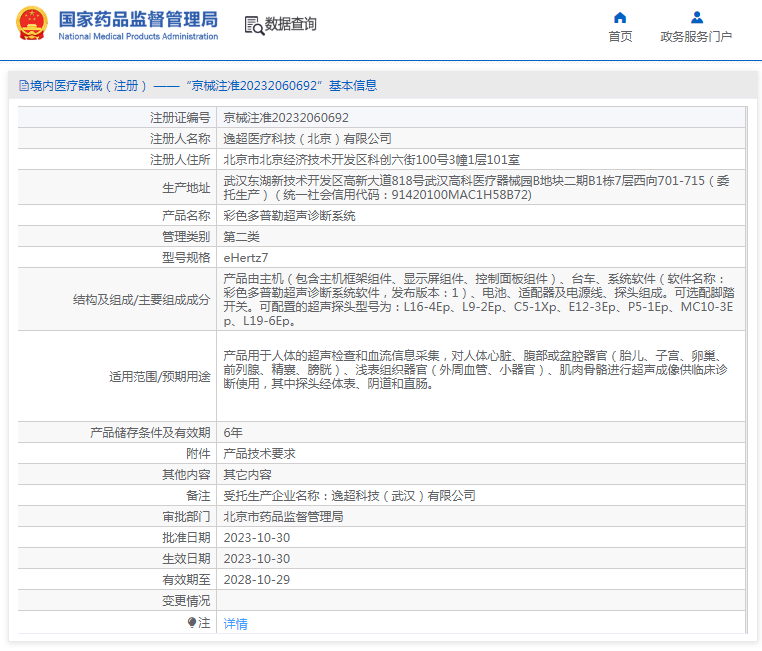
Task: Open the 数据查询 search icon
Action: (x=254, y=25)
